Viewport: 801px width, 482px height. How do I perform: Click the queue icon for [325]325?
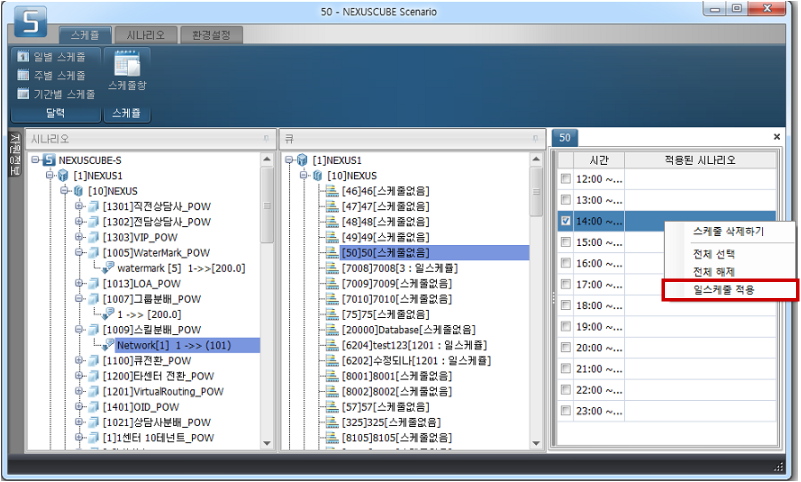point(332,422)
